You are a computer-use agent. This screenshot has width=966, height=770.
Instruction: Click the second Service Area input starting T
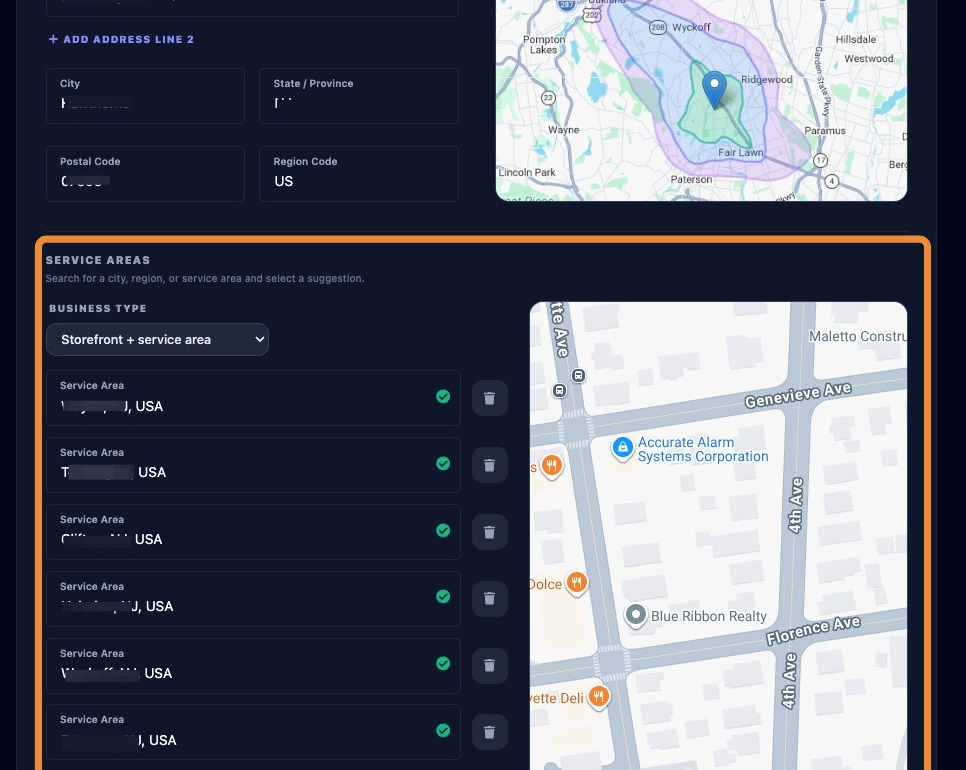[253, 465]
